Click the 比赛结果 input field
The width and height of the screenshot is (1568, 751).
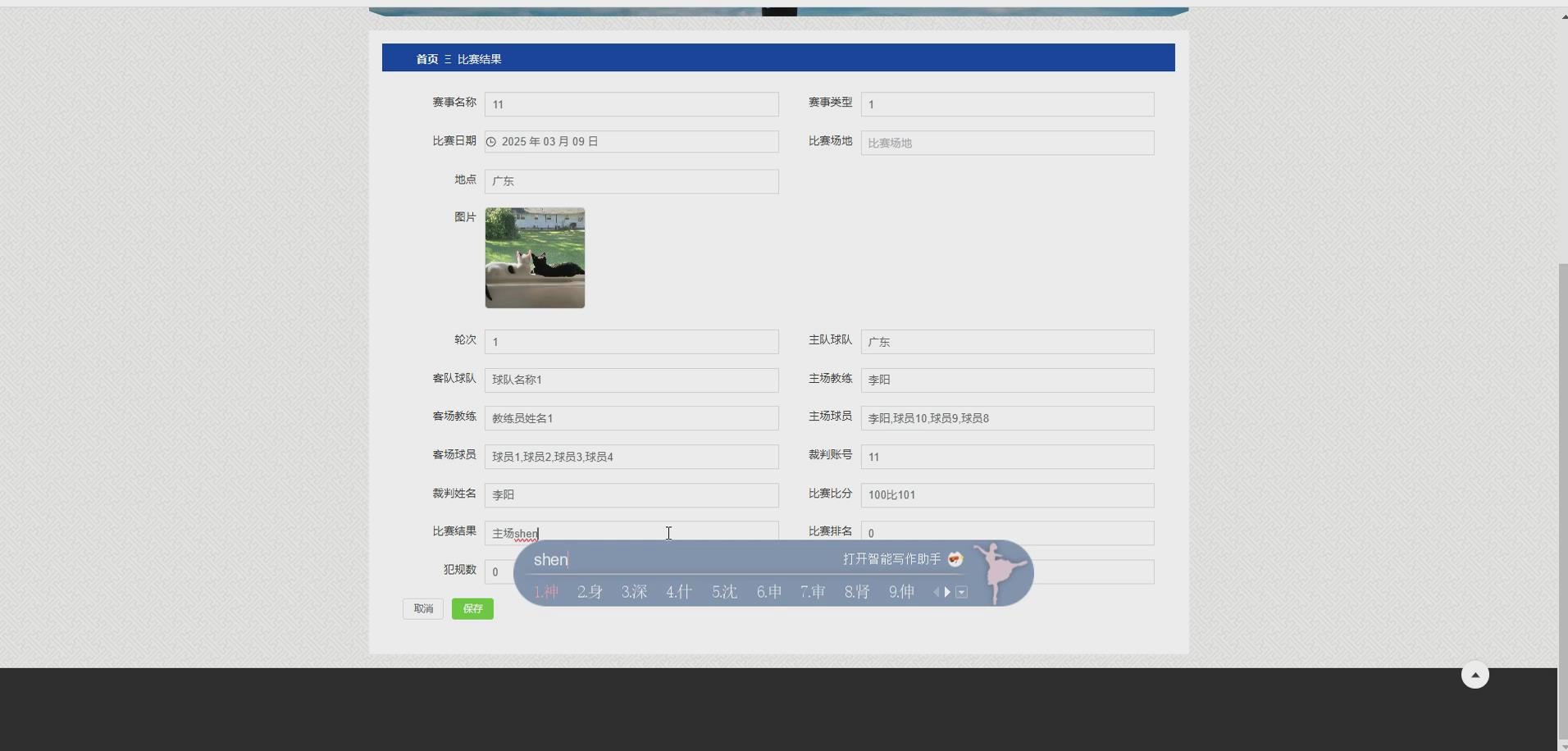pos(631,532)
